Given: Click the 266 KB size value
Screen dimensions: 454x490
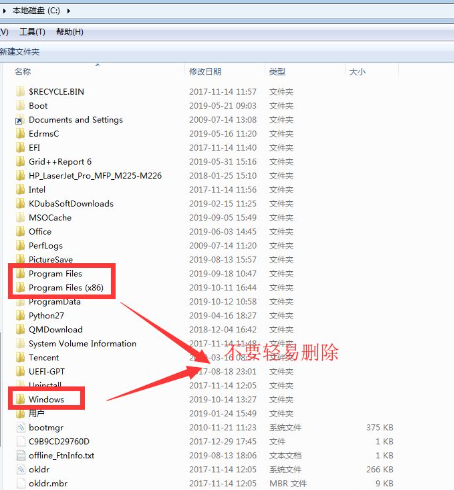Looking at the screenshot, I should 380,469.
